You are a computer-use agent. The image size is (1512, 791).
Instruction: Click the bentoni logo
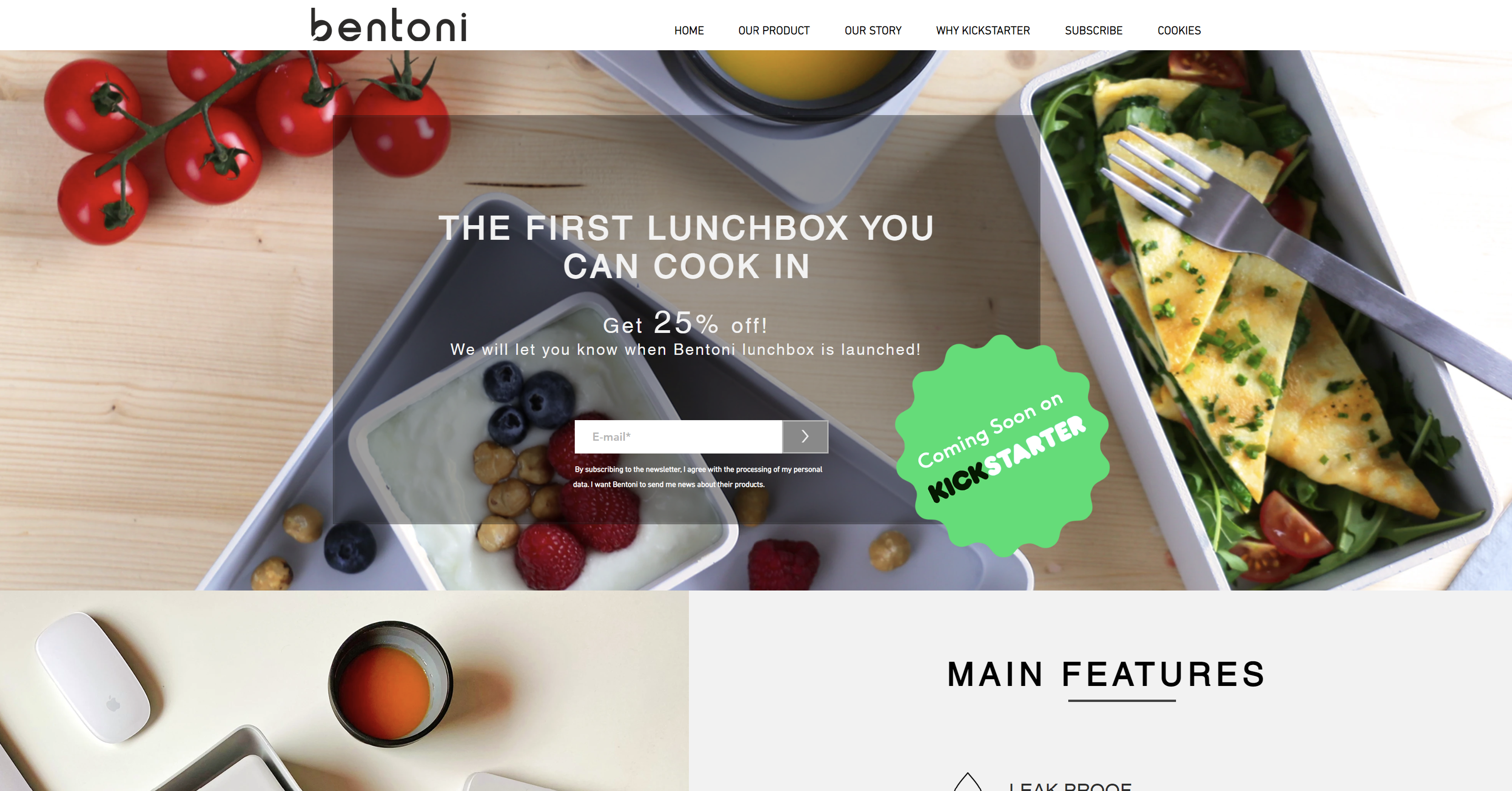click(x=388, y=25)
